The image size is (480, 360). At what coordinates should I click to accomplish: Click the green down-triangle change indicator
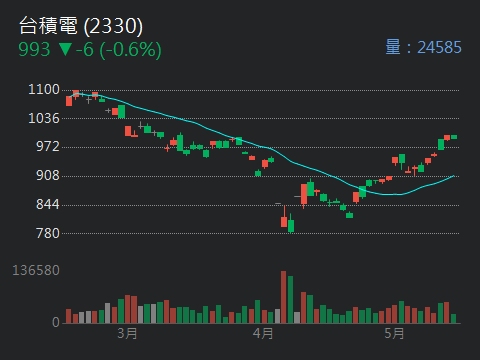65,49
